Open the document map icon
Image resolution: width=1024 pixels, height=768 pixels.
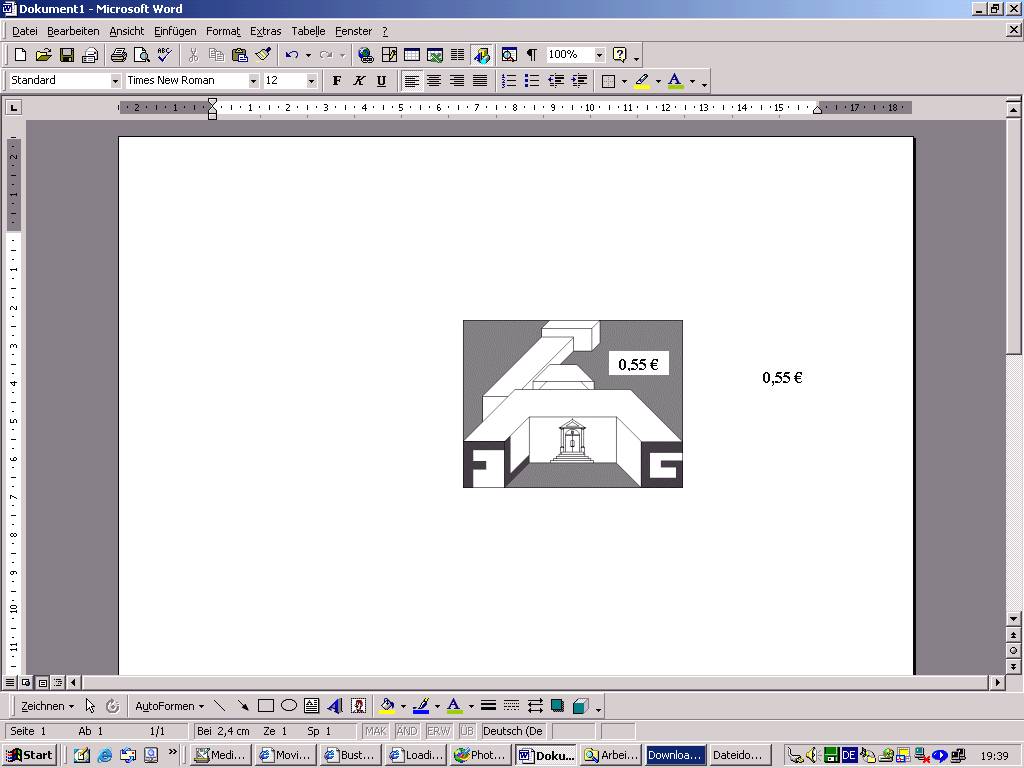coord(509,55)
